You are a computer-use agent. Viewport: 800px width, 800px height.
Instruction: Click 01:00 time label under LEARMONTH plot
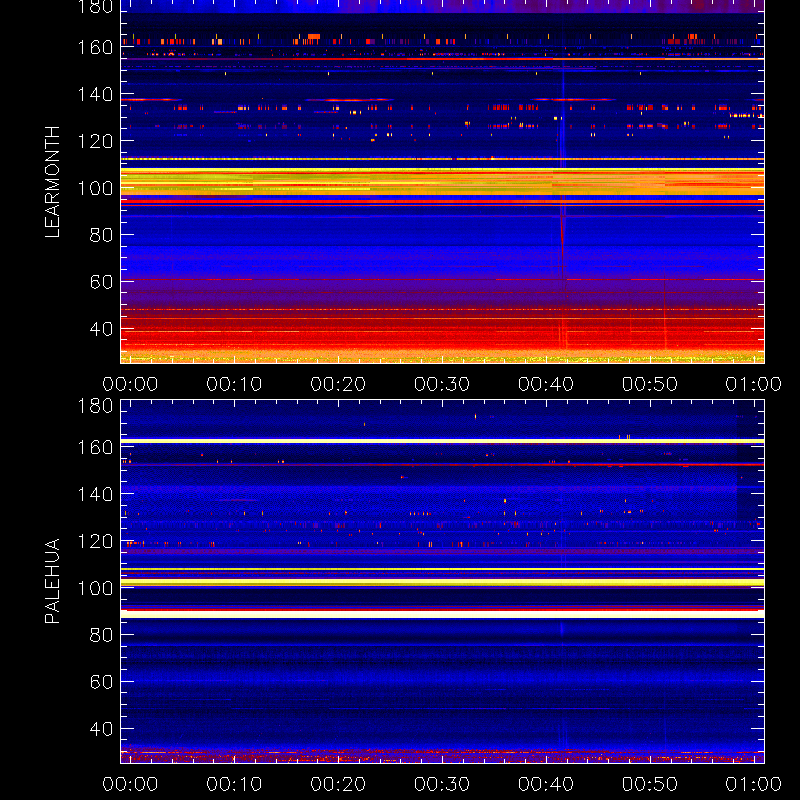[754, 384]
